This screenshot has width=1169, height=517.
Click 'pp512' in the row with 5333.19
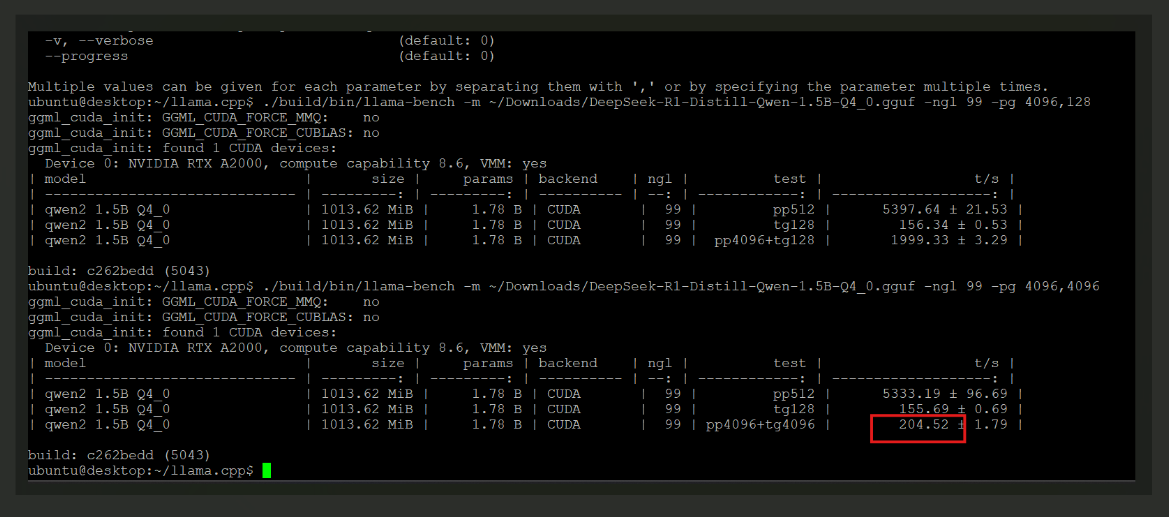point(793,394)
